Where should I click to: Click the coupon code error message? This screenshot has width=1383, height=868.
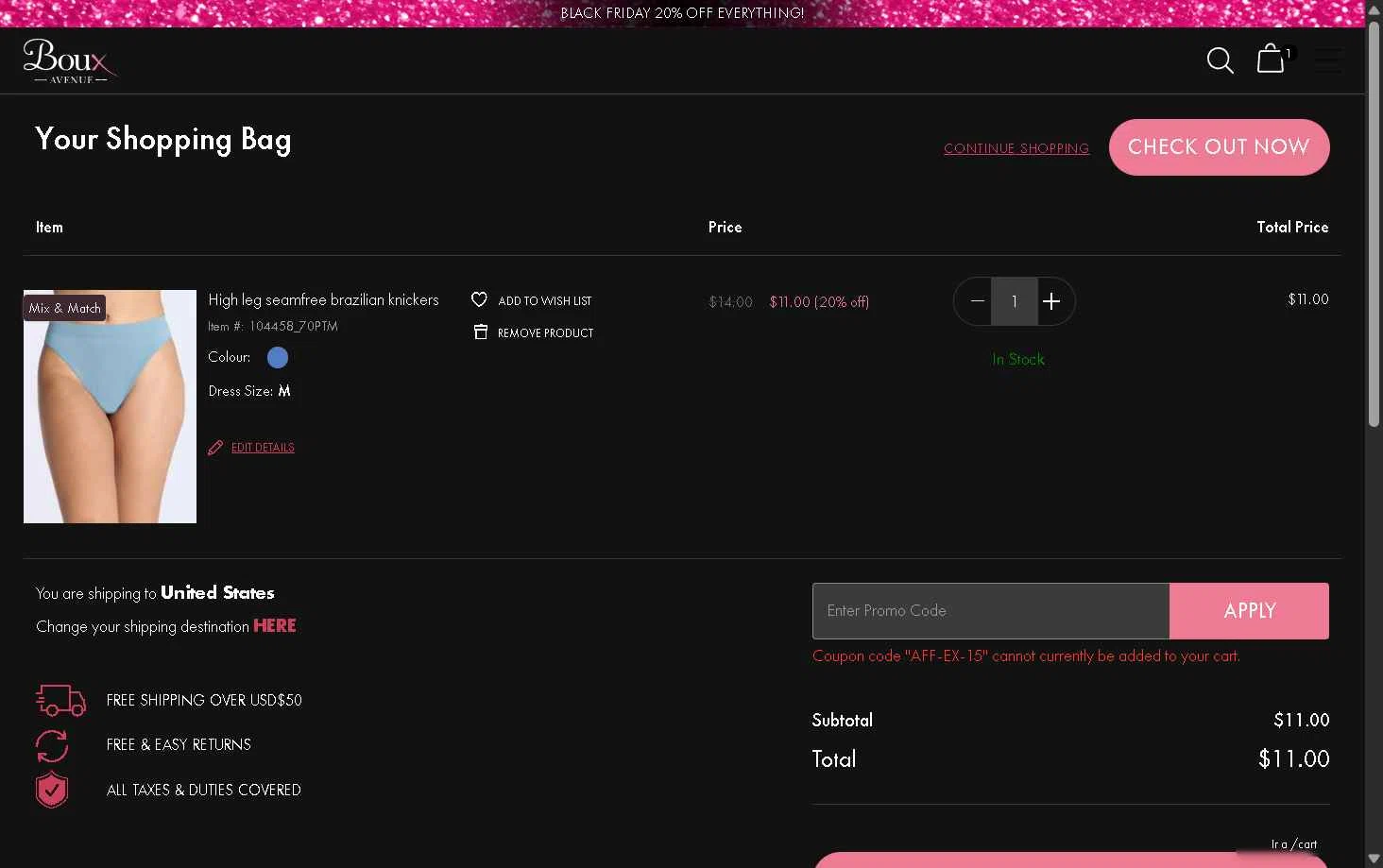tap(1026, 655)
